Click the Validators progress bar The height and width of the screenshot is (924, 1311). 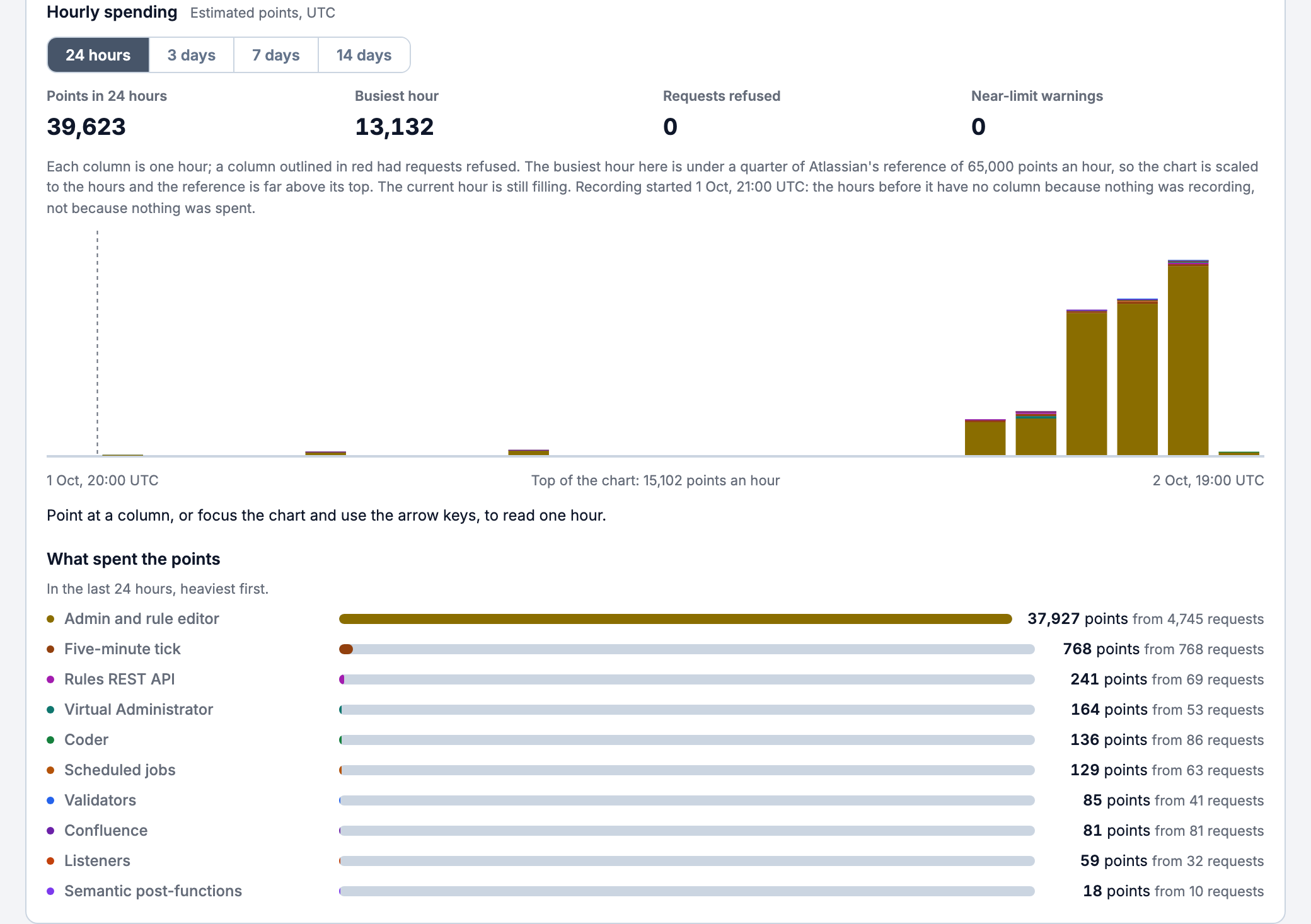click(687, 800)
